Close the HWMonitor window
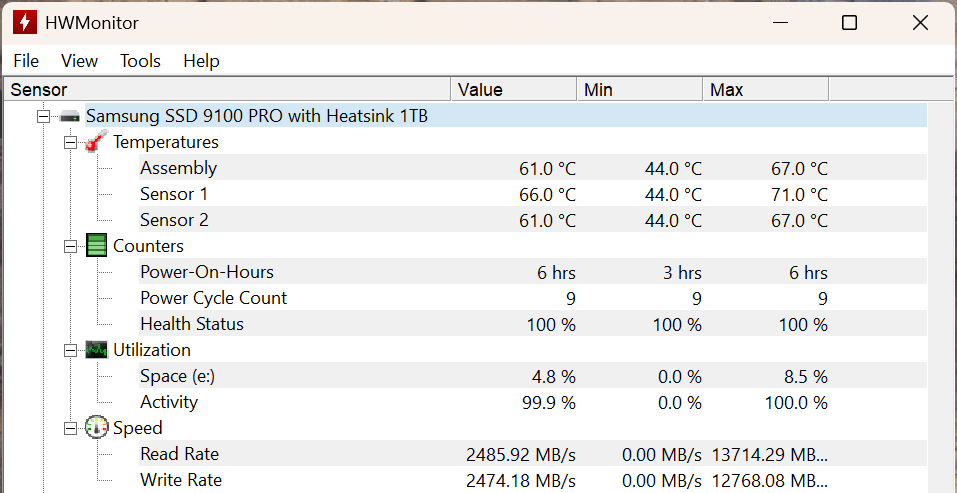 [920, 23]
